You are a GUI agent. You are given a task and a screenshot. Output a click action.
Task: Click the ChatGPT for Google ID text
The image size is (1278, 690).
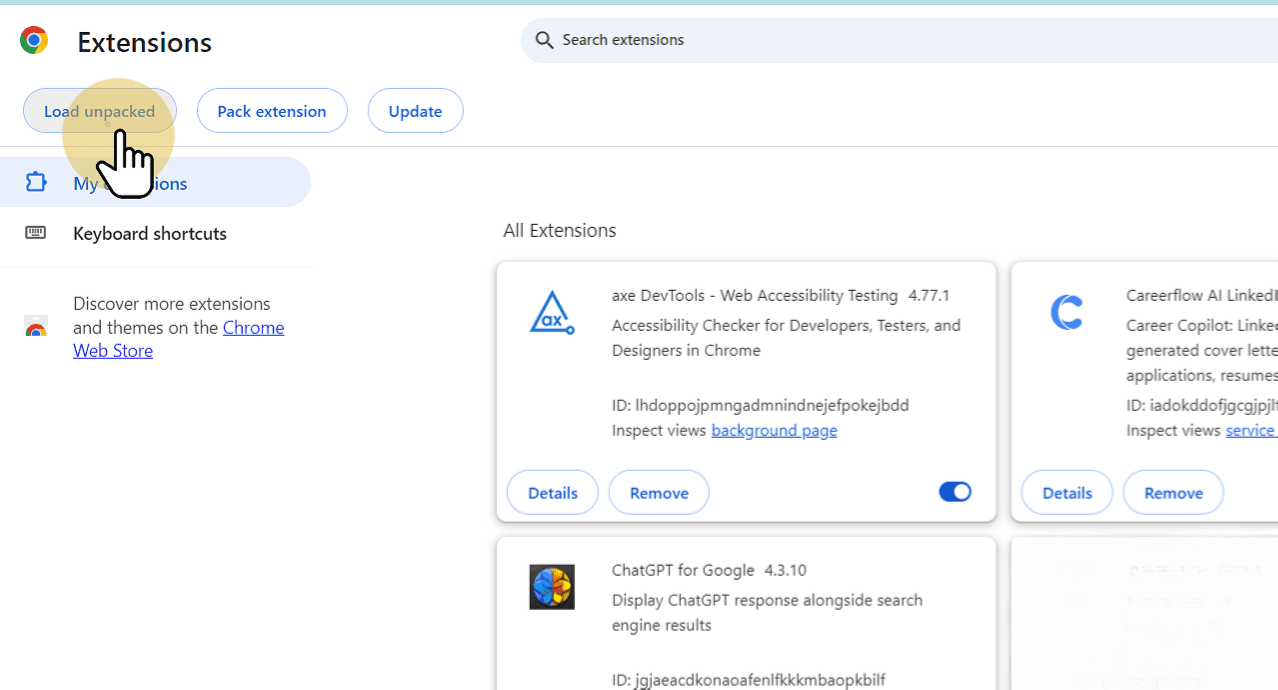pos(748,680)
